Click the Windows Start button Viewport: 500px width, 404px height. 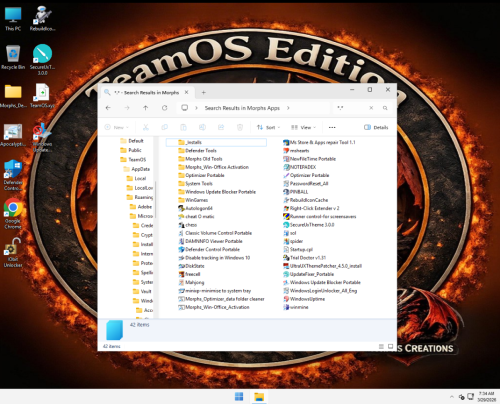[x=239, y=397]
